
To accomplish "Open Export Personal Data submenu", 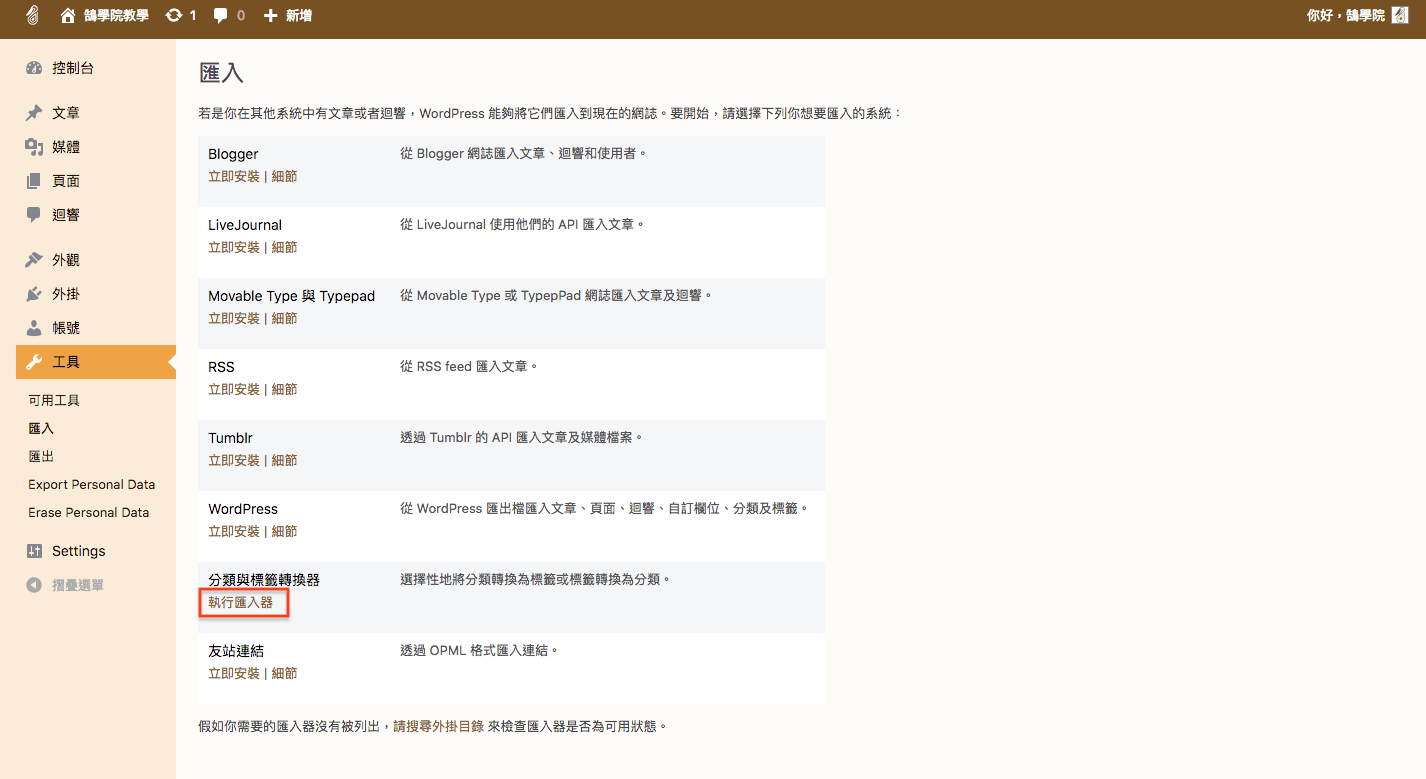I will coord(92,484).
